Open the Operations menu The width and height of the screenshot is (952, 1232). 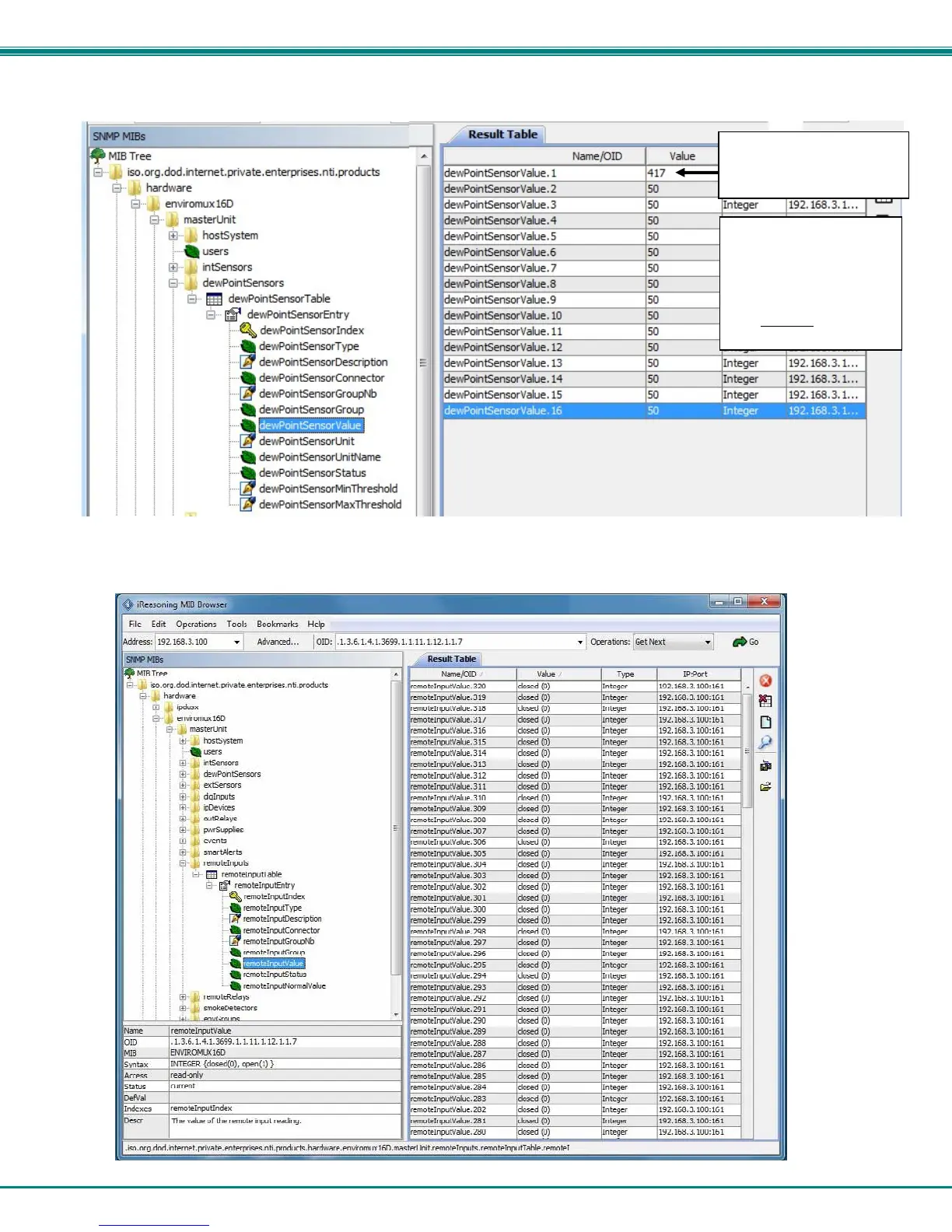pyautogui.click(x=196, y=624)
